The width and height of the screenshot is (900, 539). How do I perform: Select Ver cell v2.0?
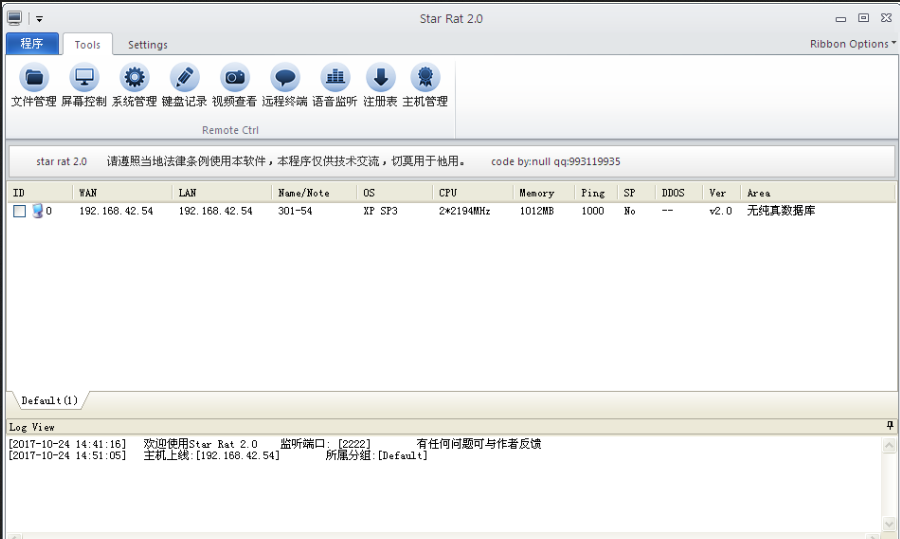point(720,211)
